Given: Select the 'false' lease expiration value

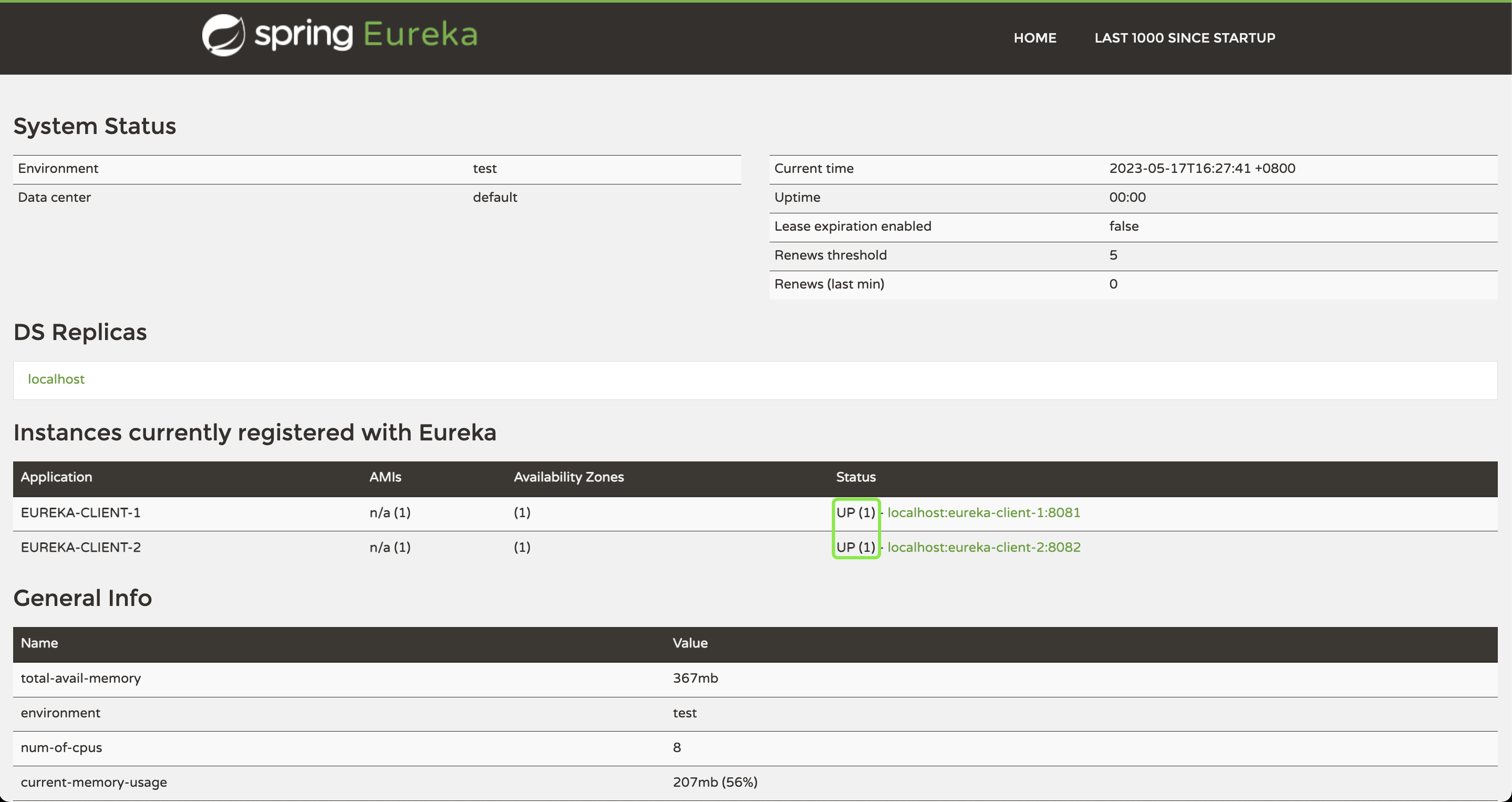Looking at the screenshot, I should [1123, 226].
